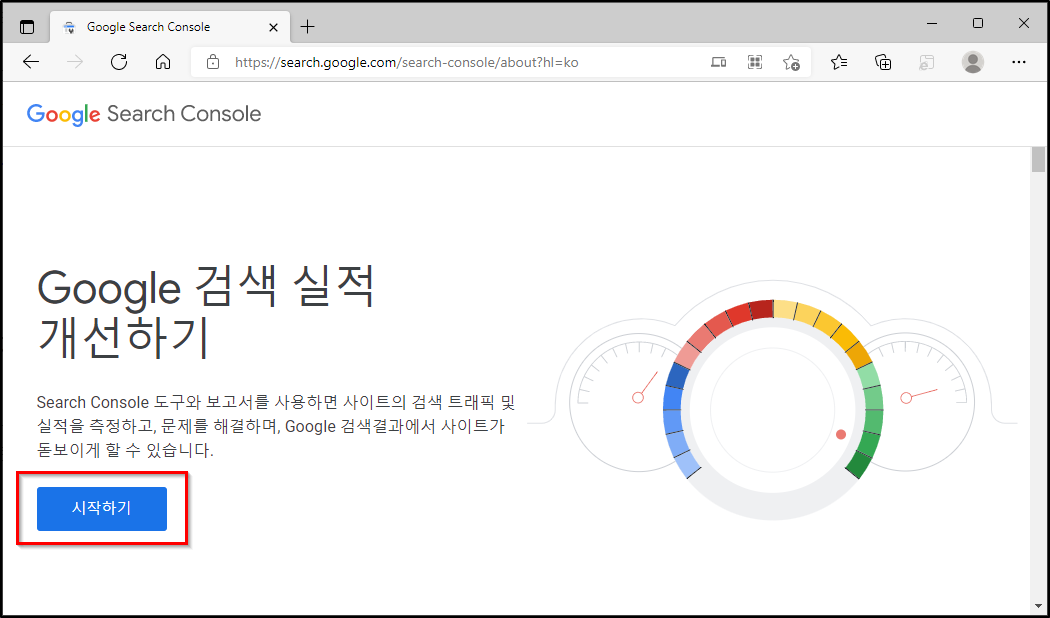Click the heading Google 검색 실적 개선하기
The width and height of the screenshot is (1050, 618).
(x=206, y=311)
